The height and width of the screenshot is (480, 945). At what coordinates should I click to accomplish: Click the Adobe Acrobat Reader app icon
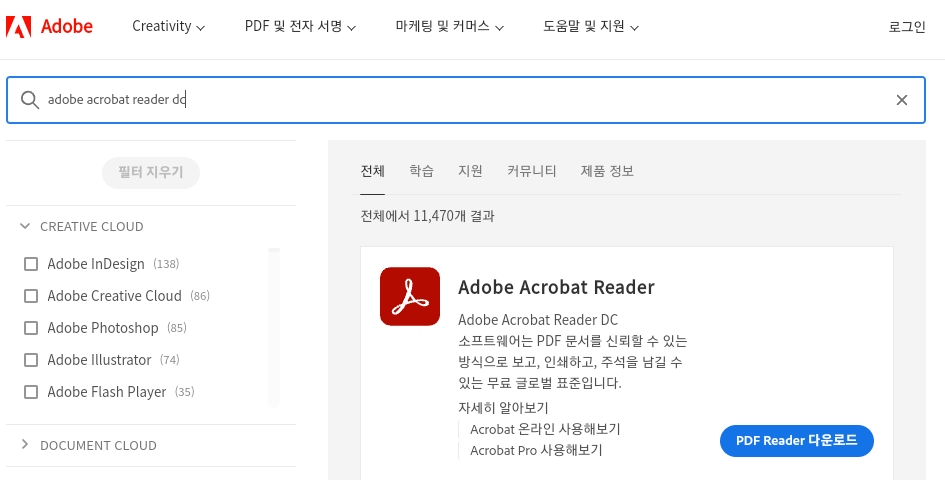[x=410, y=296]
